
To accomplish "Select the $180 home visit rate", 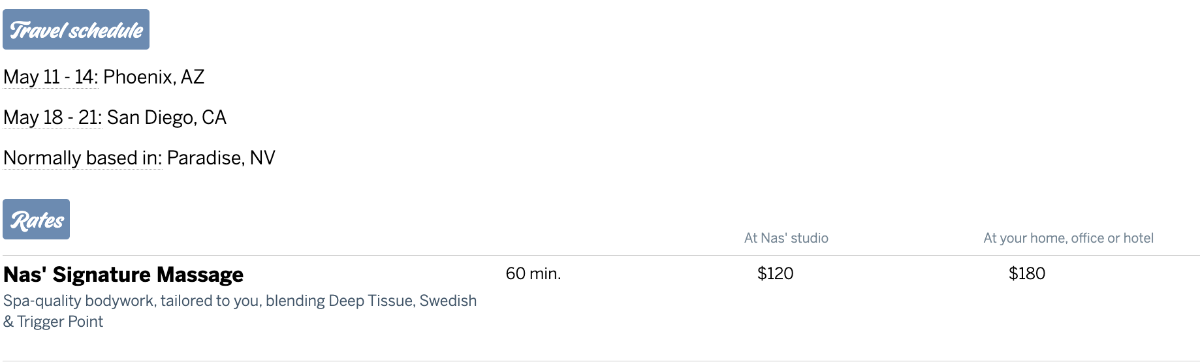I will [1027, 274].
